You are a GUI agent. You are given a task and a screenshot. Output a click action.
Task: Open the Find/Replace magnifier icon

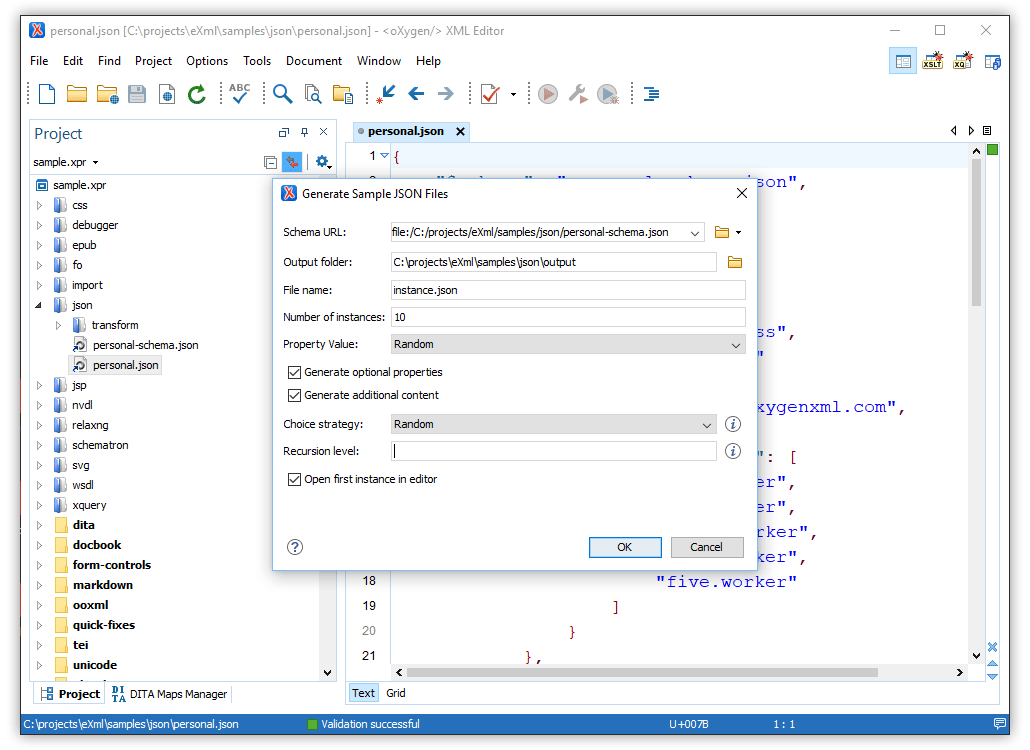[282, 94]
